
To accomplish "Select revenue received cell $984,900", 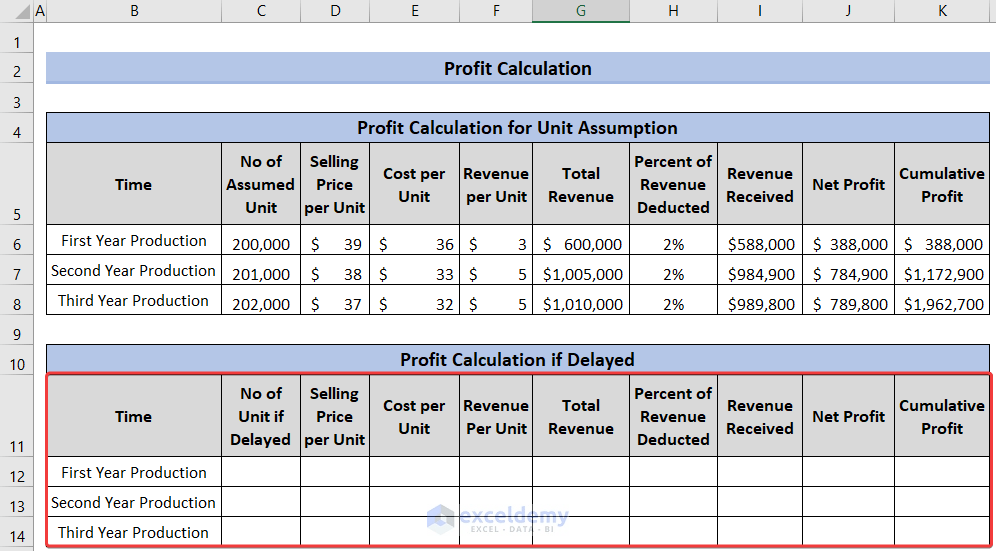I will click(x=760, y=270).
